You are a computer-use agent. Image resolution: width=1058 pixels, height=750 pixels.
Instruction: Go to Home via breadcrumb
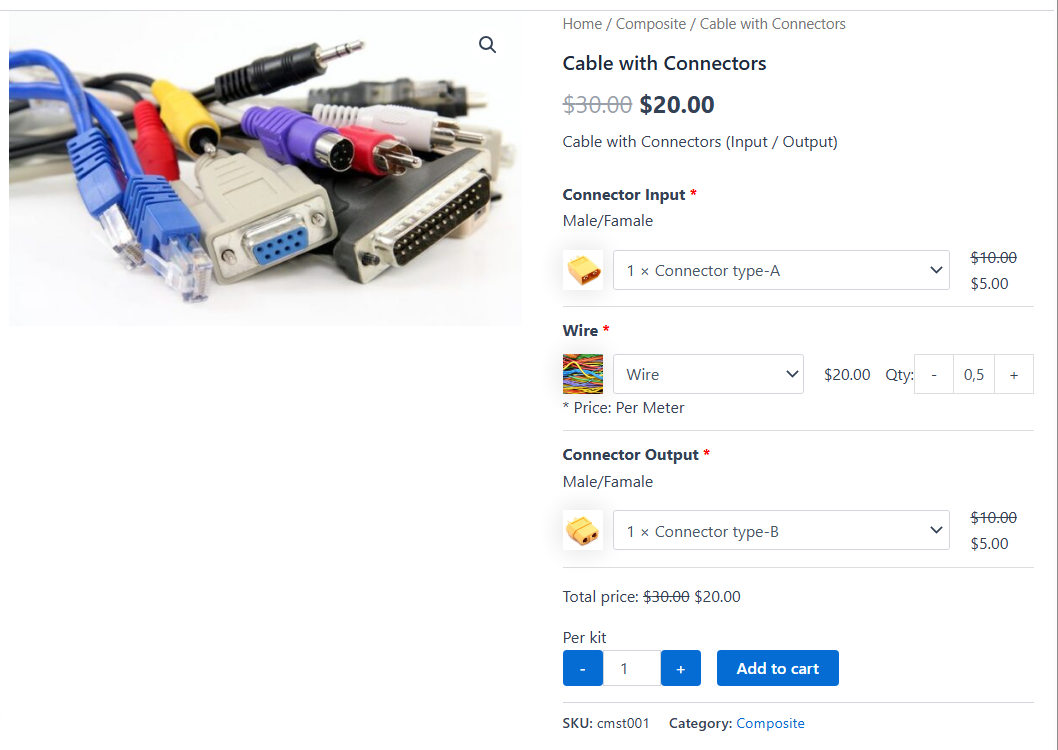pos(582,24)
